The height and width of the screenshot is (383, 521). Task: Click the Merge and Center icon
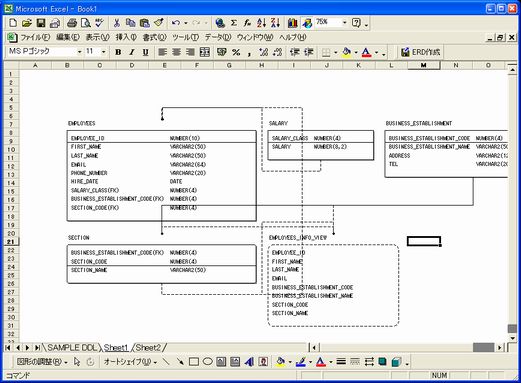point(205,52)
